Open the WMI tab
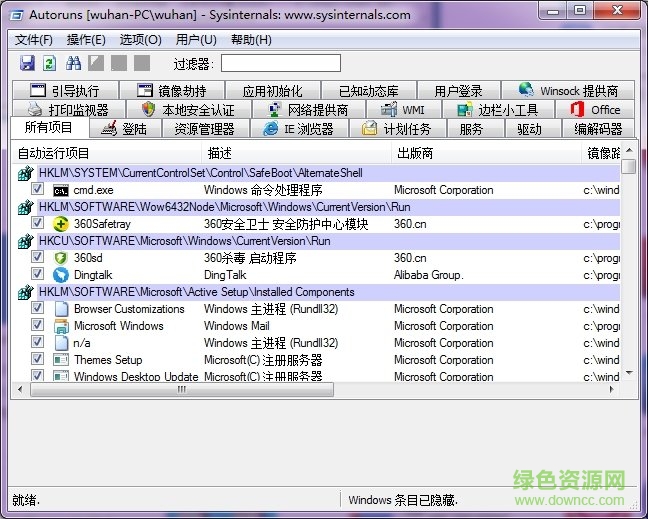The image size is (648, 519). (x=404, y=110)
